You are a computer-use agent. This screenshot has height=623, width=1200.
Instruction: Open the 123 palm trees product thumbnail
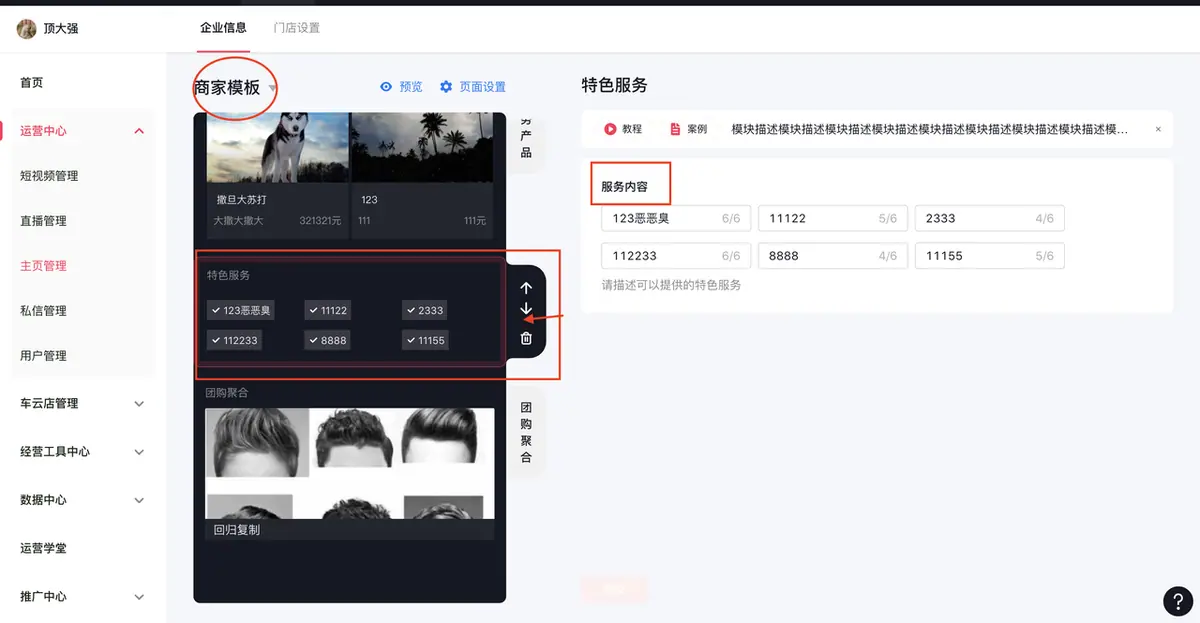(x=422, y=147)
